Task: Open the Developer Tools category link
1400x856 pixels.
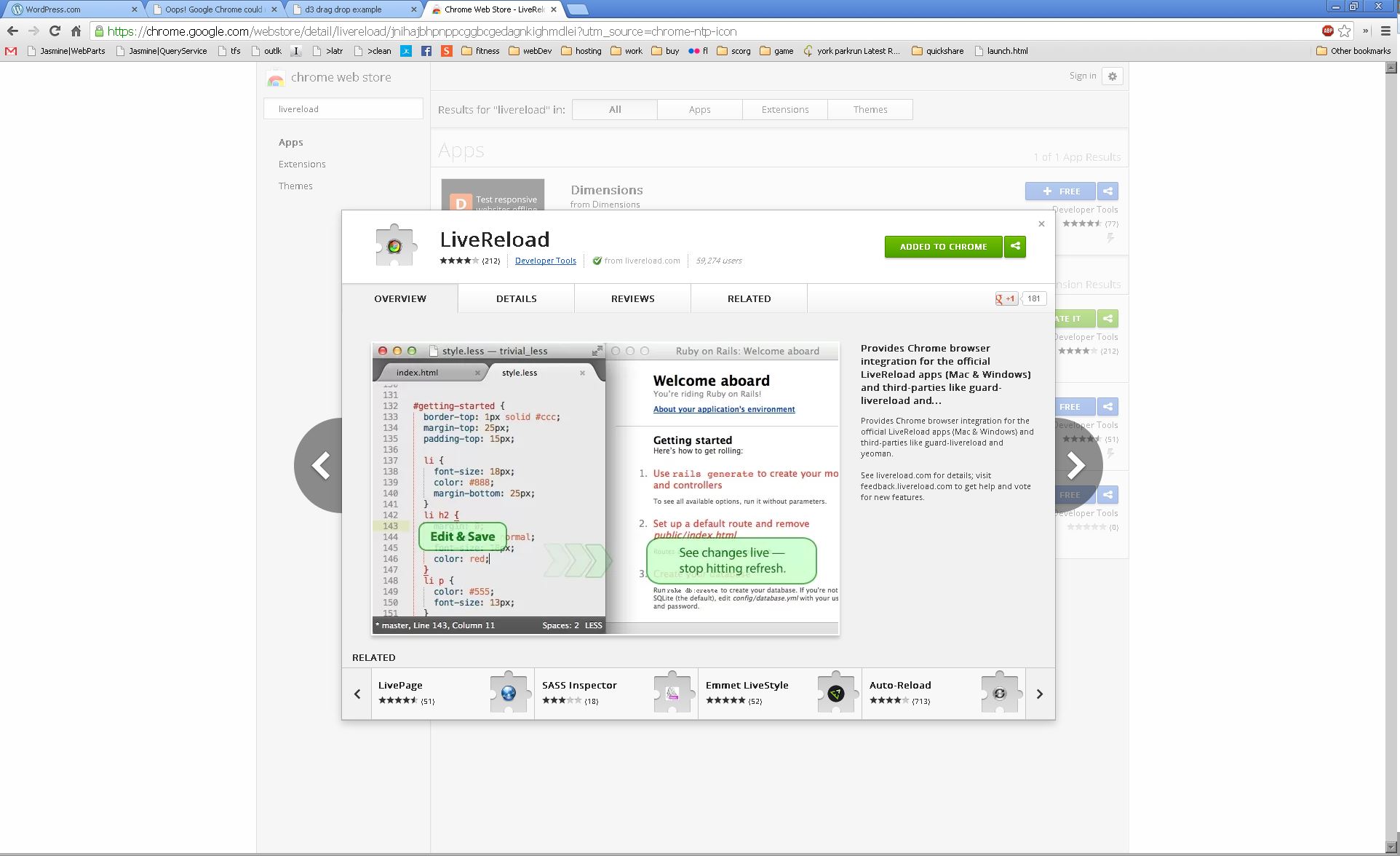Action: (545, 261)
